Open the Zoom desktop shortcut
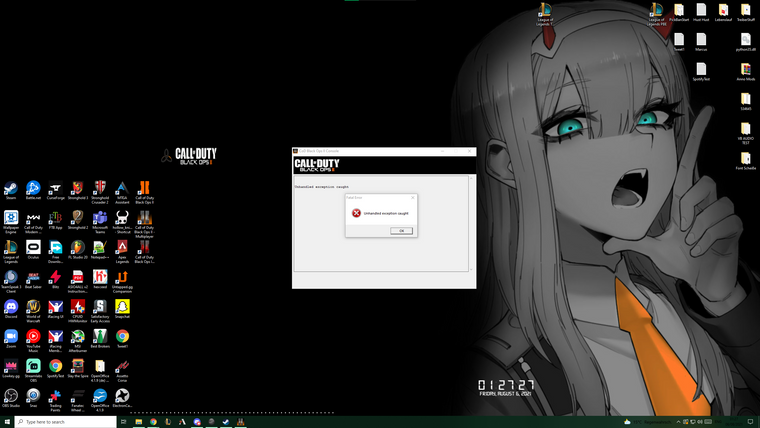Image resolution: width=760 pixels, height=428 pixels. [11, 338]
